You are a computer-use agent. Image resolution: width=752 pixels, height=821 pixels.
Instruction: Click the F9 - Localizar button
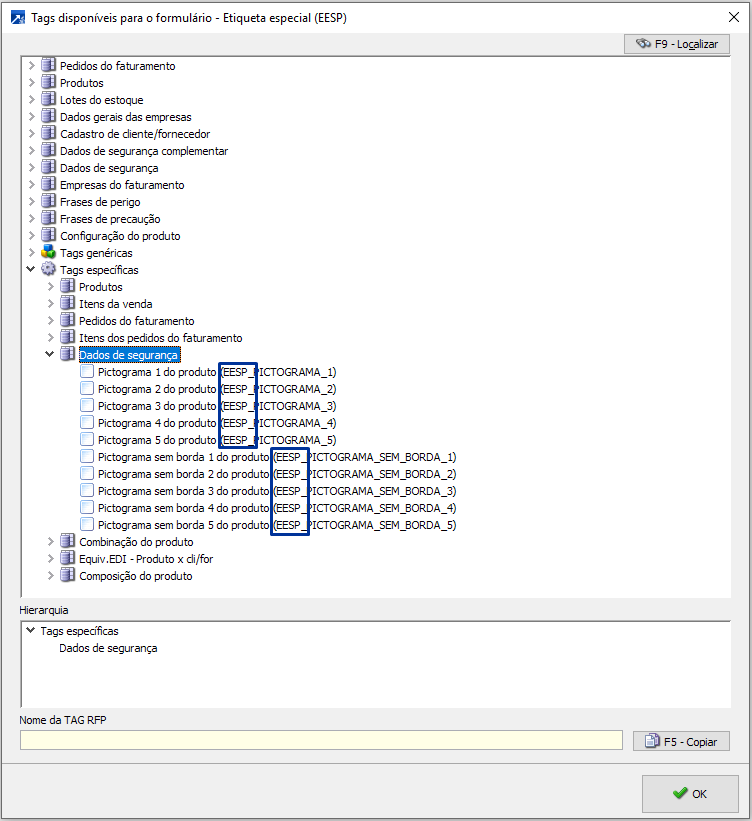(x=677, y=44)
